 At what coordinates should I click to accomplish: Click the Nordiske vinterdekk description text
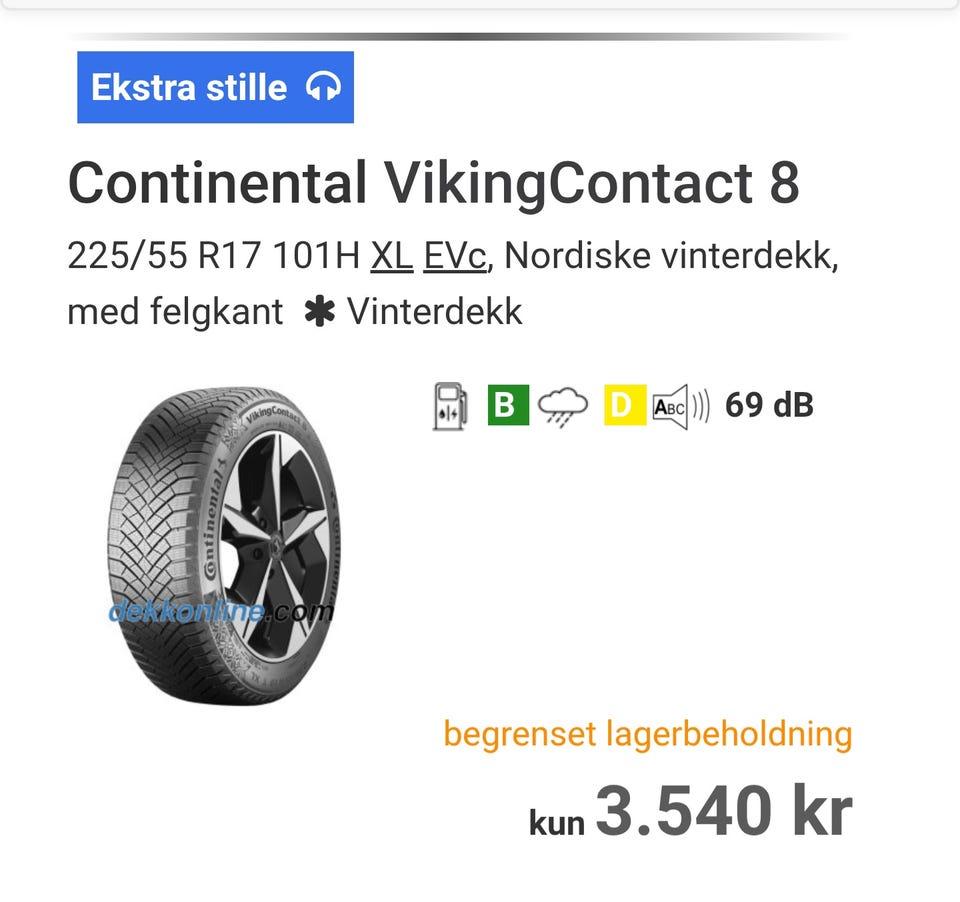pos(670,257)
